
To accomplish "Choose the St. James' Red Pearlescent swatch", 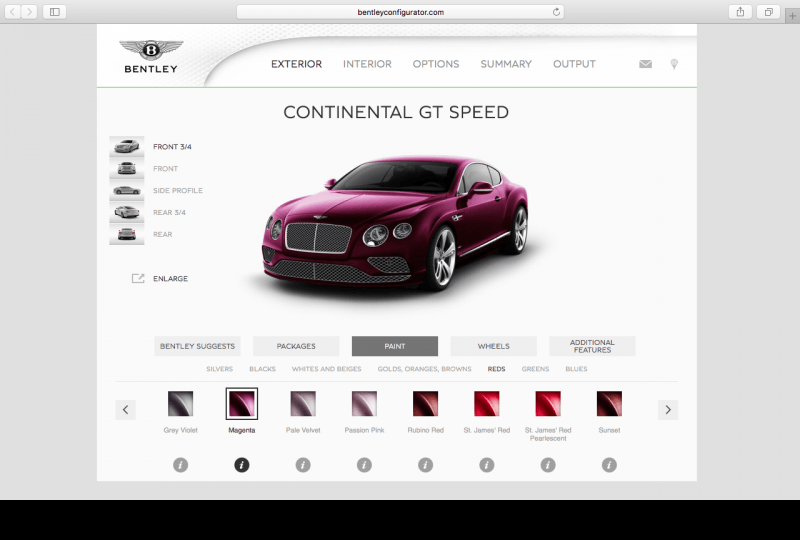I will tap(548, 404).
